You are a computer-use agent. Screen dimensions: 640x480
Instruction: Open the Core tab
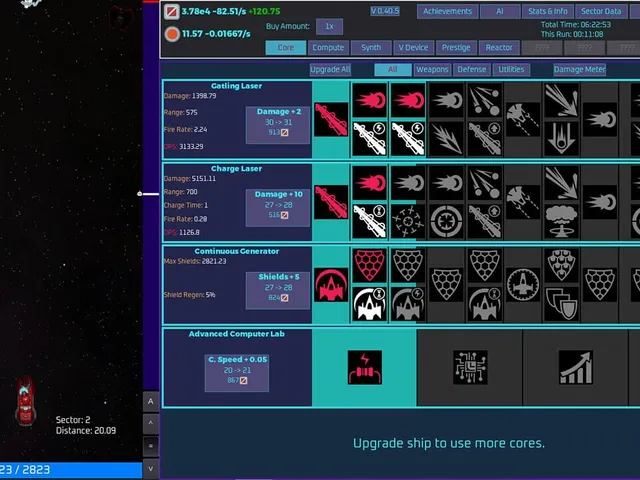(285, 48)
